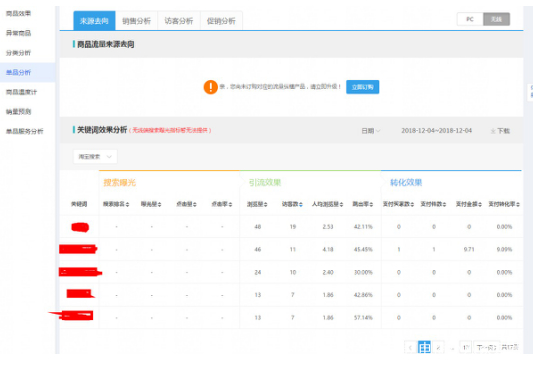Sort by 访客数 column arrows
The image size is (533, 366).
coord(301,204)
